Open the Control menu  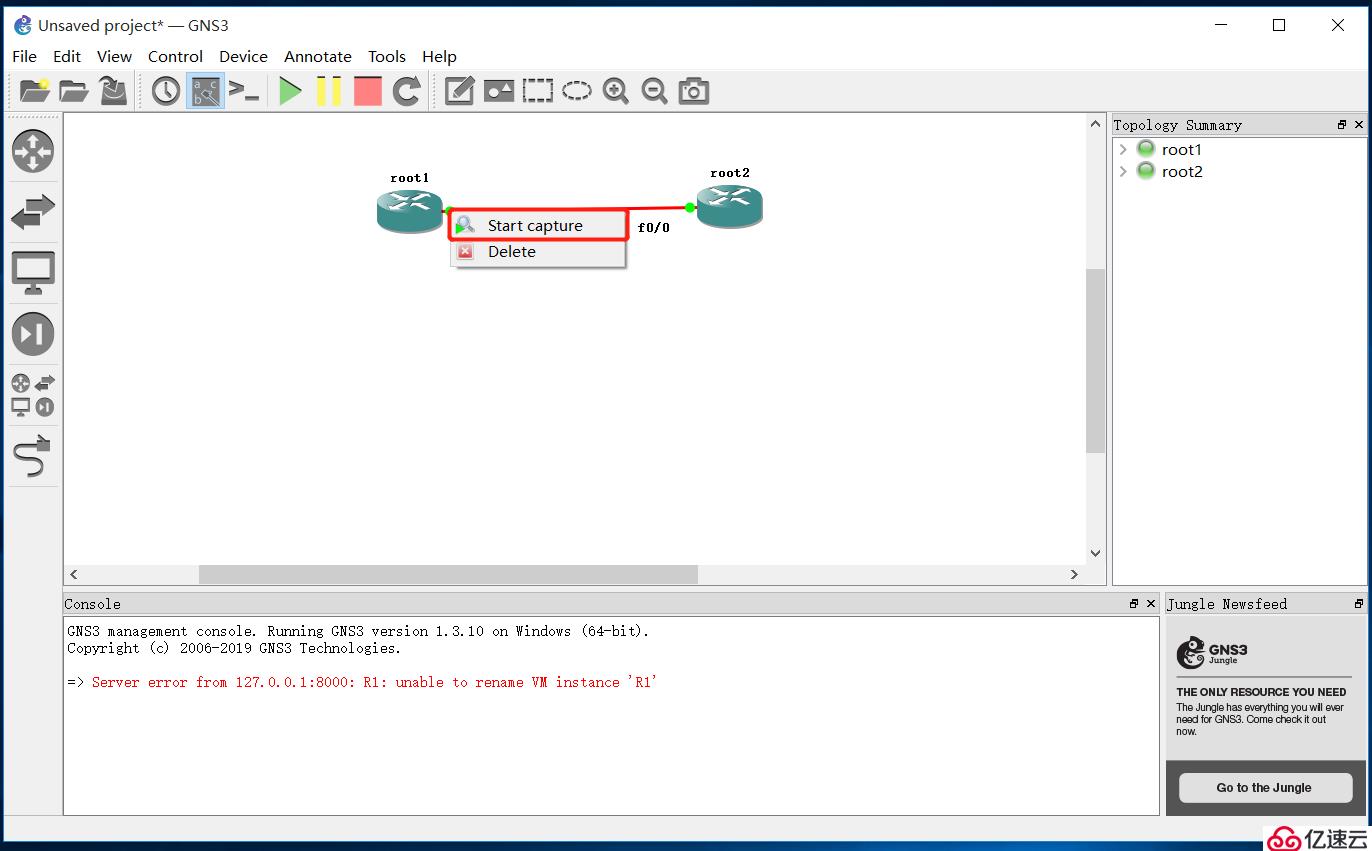click(175, 56)
